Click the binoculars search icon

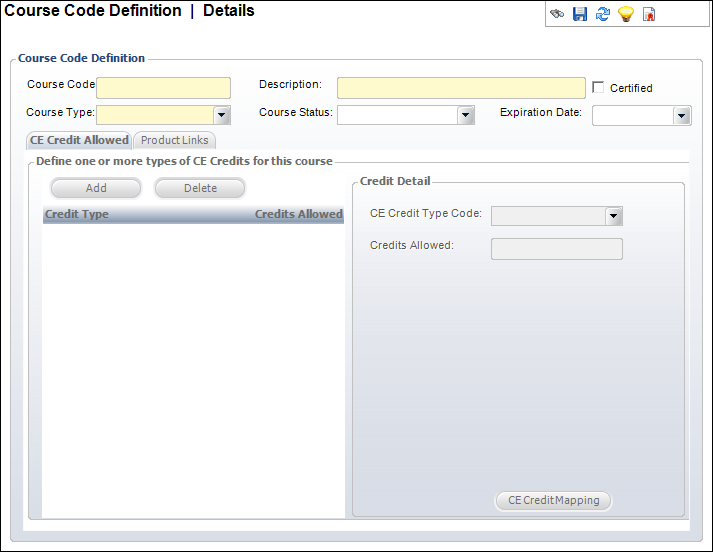pos(557,15)
